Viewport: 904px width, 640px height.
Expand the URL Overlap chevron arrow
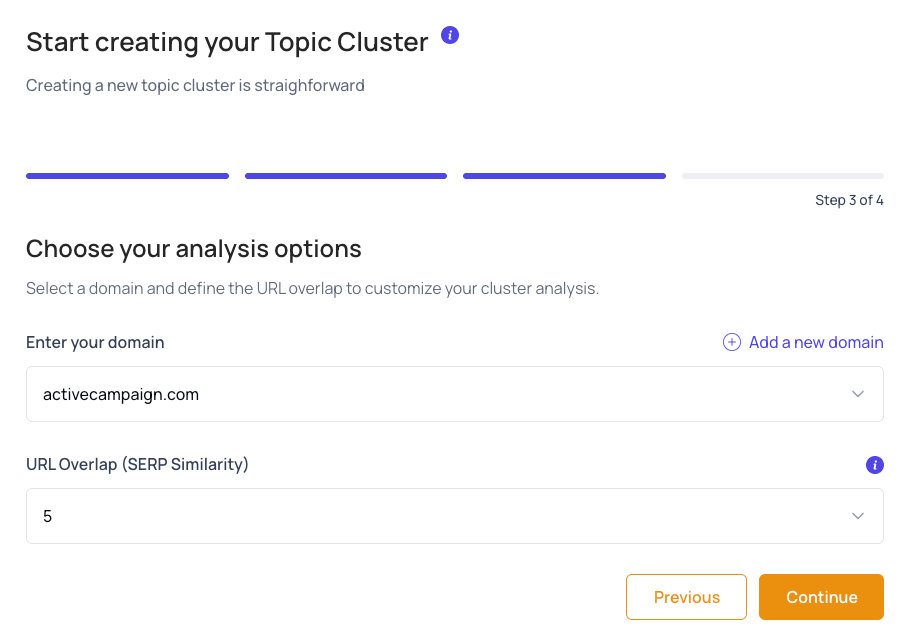pos(857,516)
